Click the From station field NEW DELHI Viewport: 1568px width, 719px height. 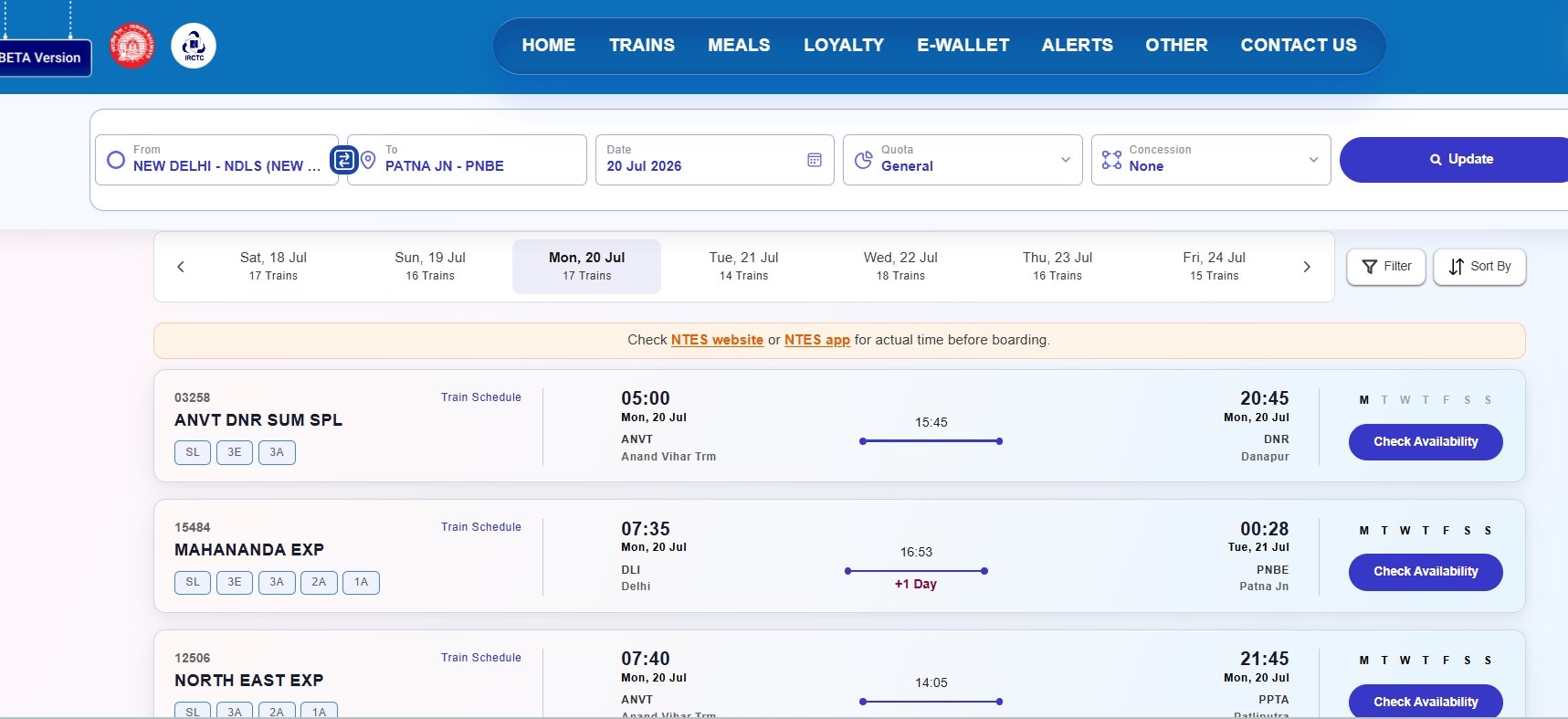tap(216, 160)
